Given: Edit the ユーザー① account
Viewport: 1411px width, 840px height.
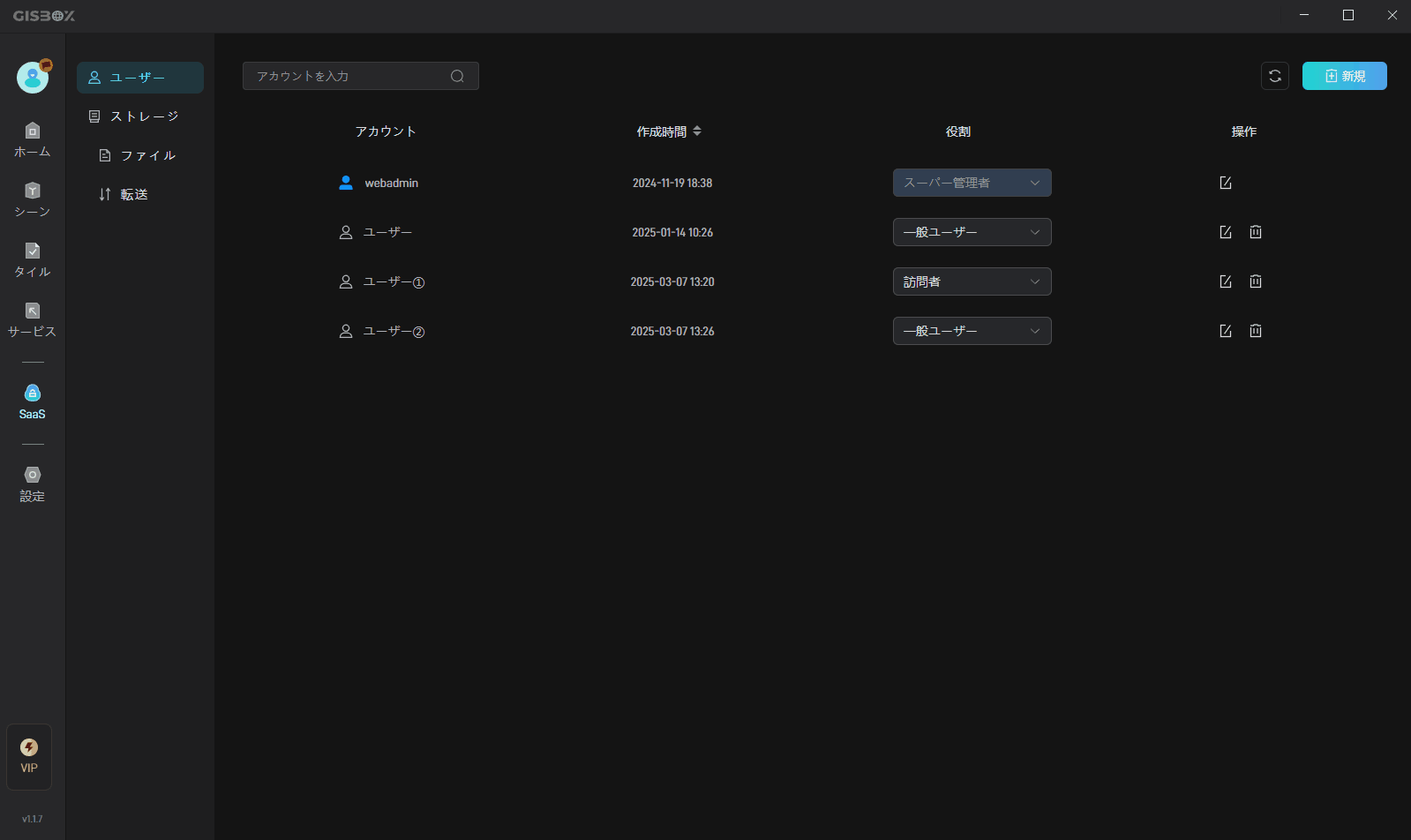Looking at the screenshot, I should coord(1226,281).
